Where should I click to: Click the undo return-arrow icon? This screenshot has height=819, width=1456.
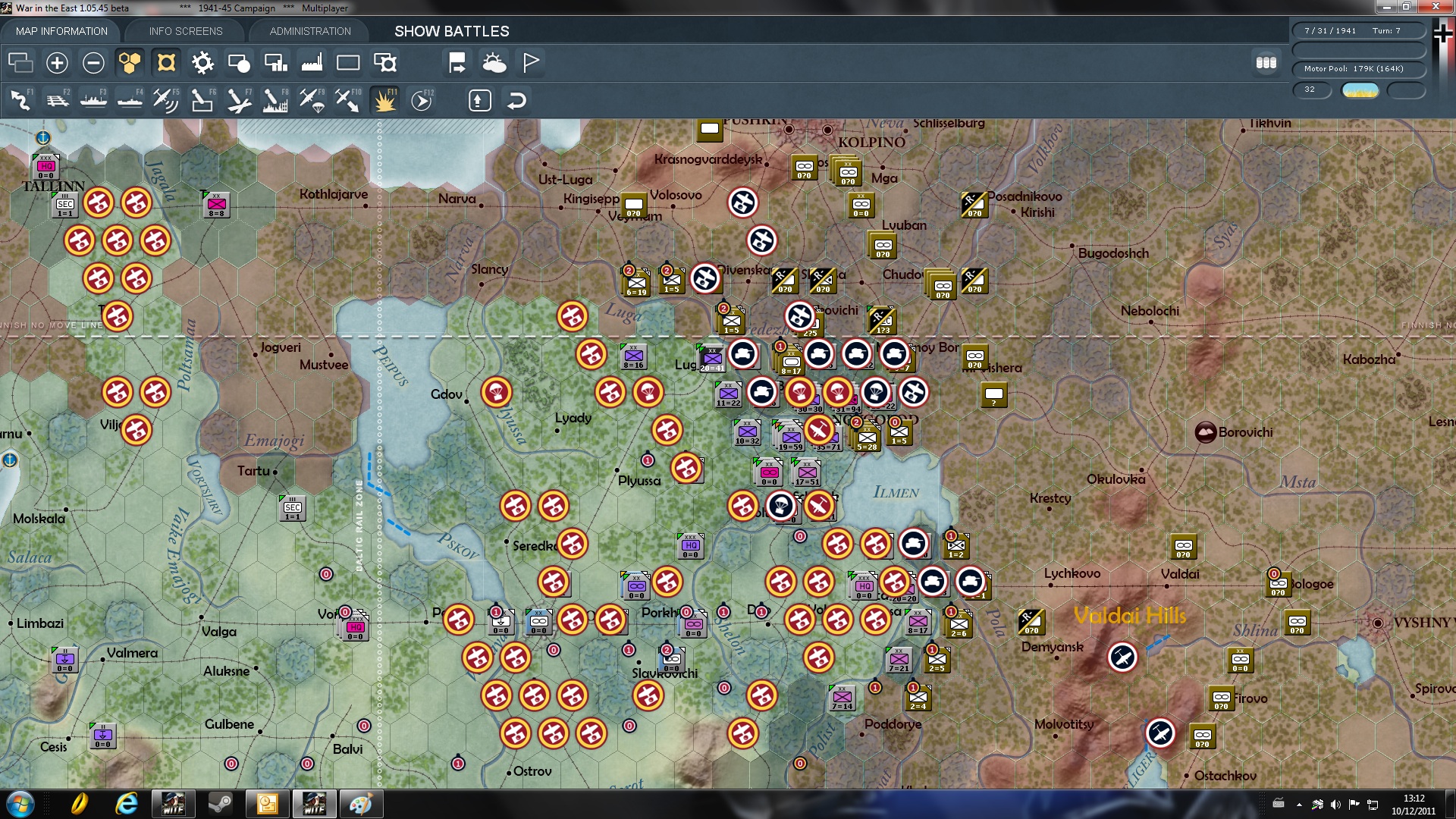point(516,100)
